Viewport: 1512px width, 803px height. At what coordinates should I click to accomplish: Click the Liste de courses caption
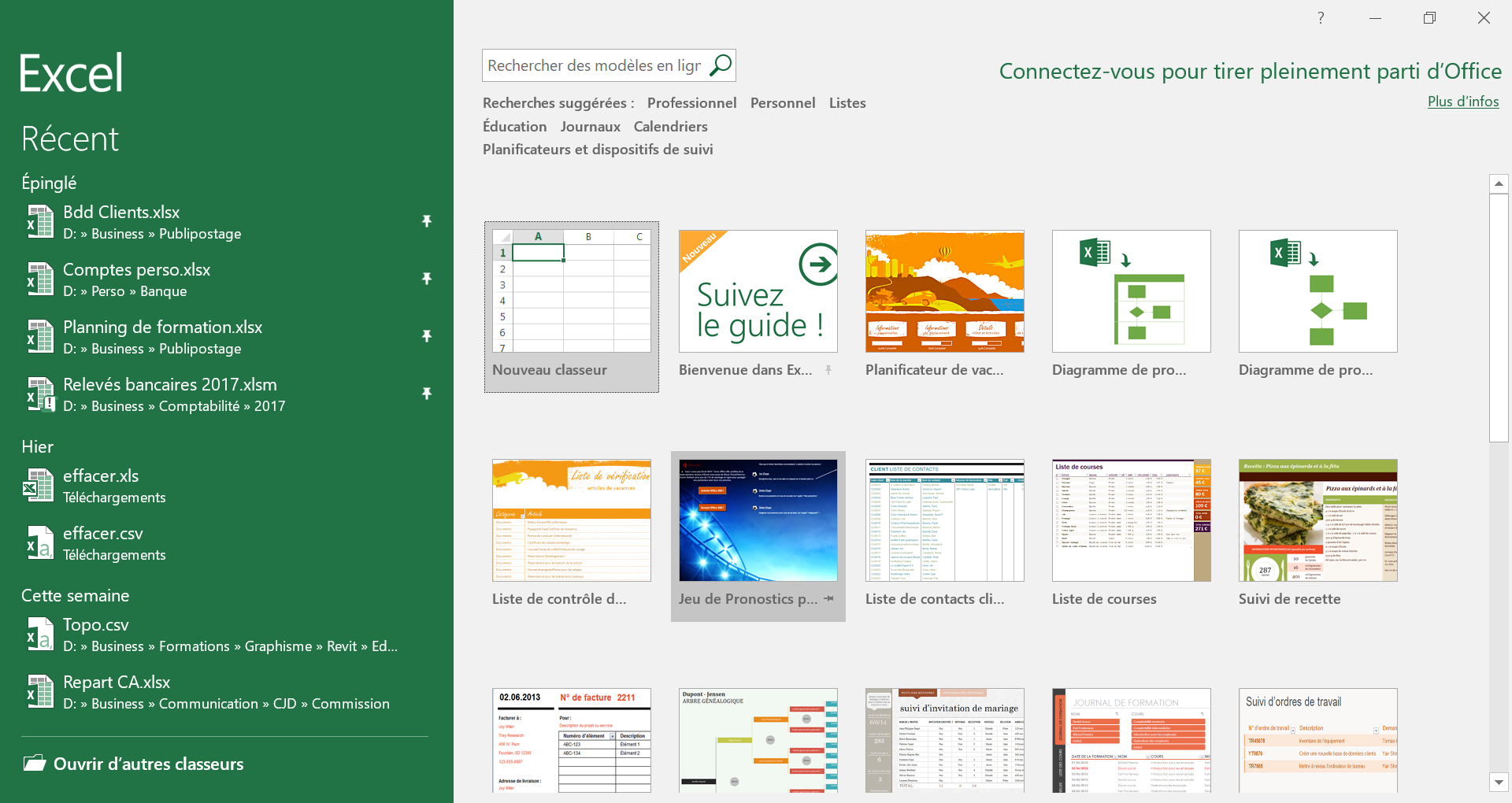1104,599
